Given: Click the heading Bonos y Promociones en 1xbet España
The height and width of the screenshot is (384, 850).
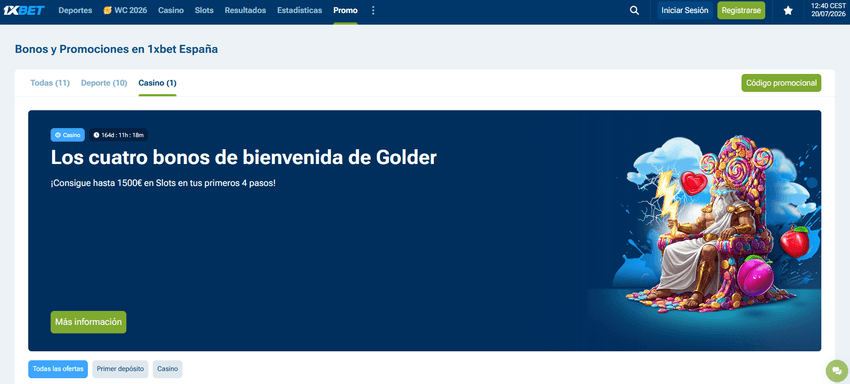Looking at the screenshot, I should [117, 49].
